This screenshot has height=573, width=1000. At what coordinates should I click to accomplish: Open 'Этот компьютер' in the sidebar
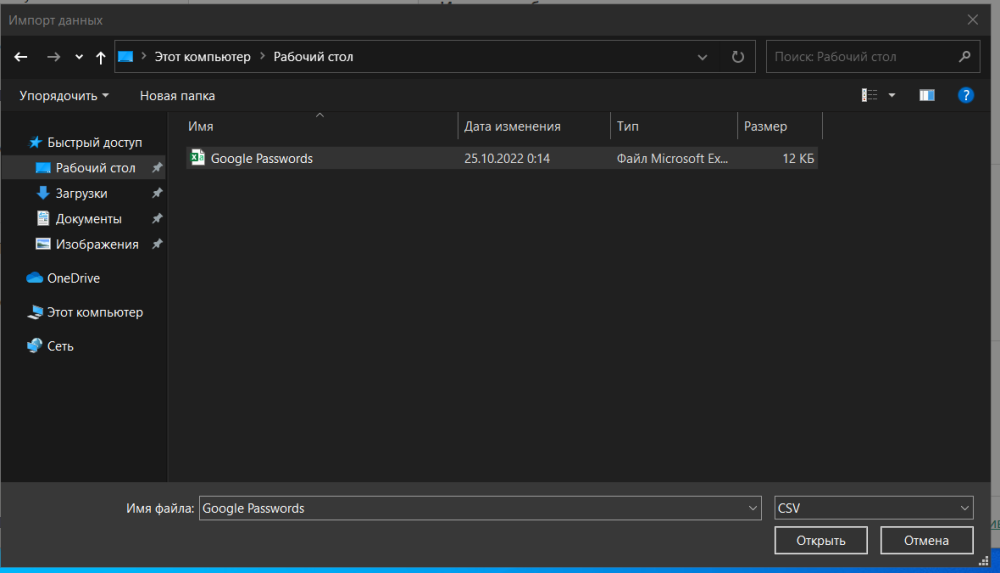click(x=85, y=313)
